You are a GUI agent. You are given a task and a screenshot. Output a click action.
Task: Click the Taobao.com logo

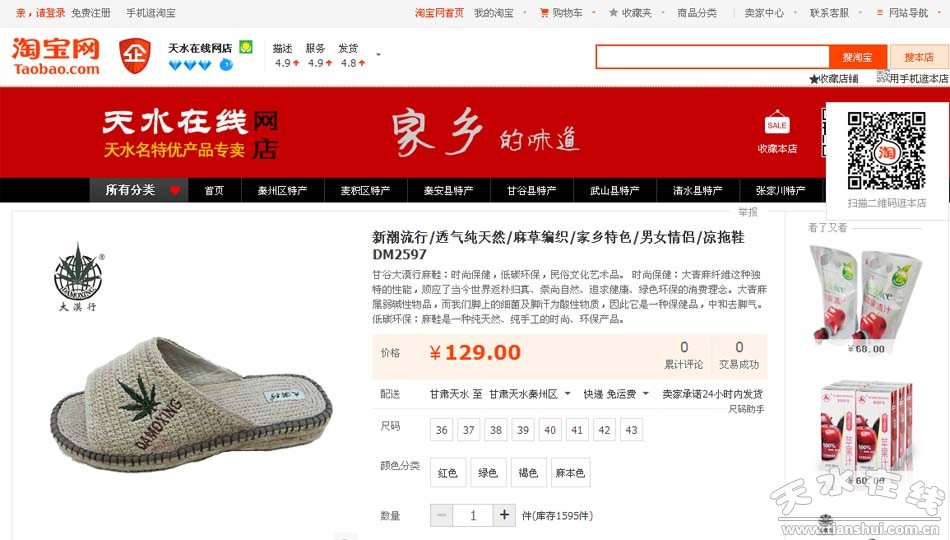56,56
